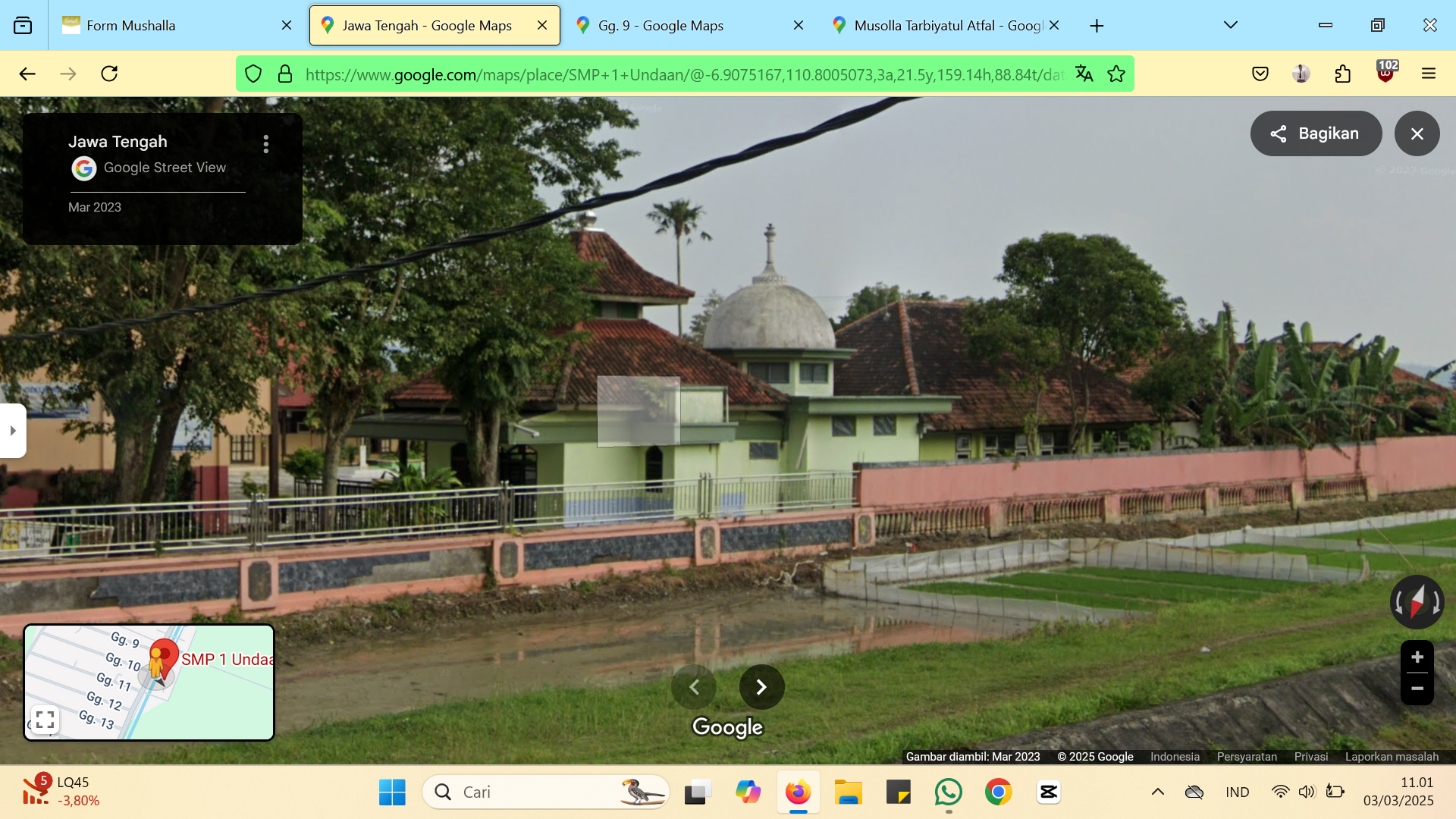Click the Google logo on Street View
Image resolution: width=1456 pixels, height=819 pixels.
pos(728,727)
